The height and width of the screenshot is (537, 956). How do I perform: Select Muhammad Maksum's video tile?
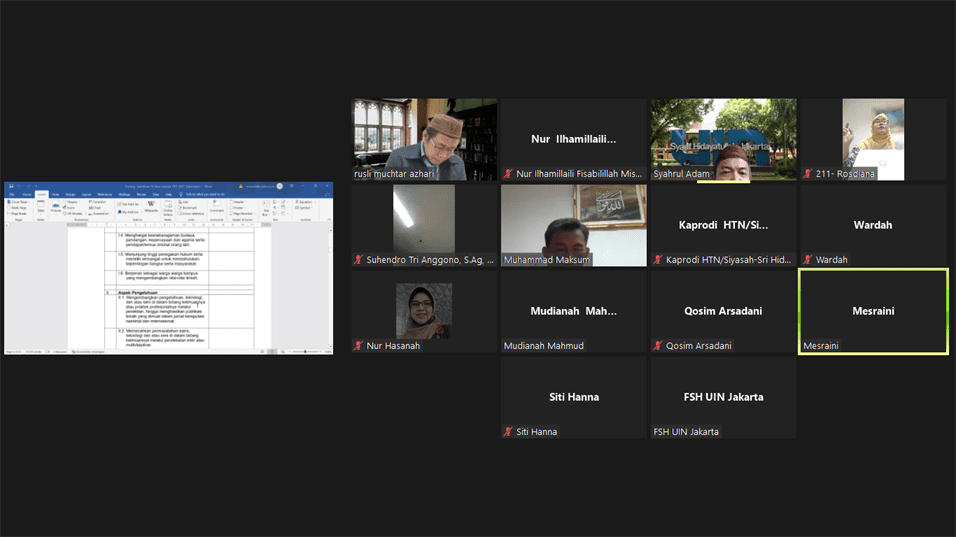coord(573,225)
